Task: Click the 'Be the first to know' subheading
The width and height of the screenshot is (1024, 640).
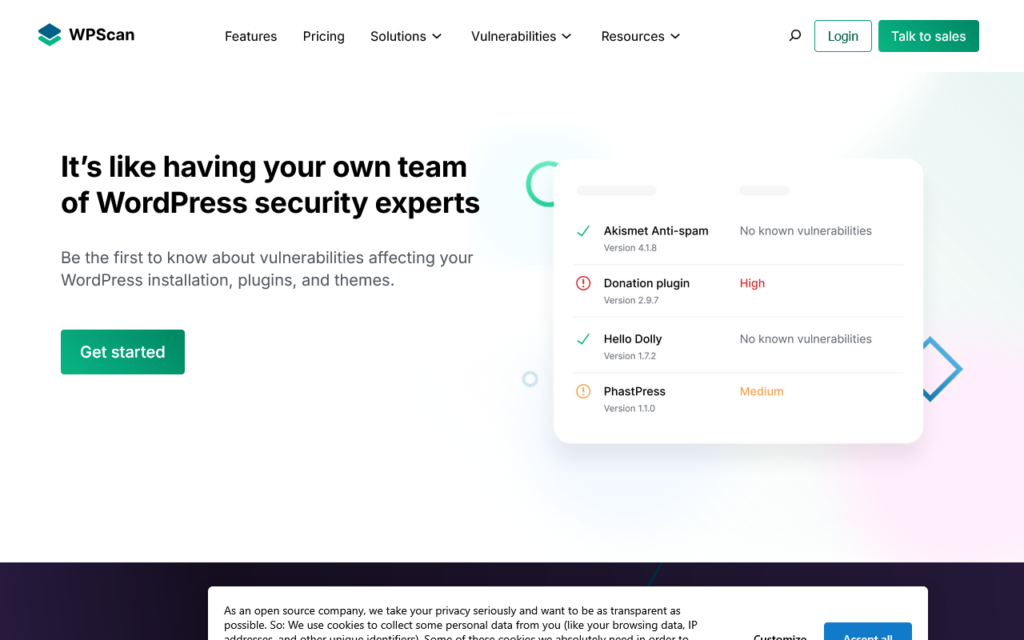Action: 267,268
